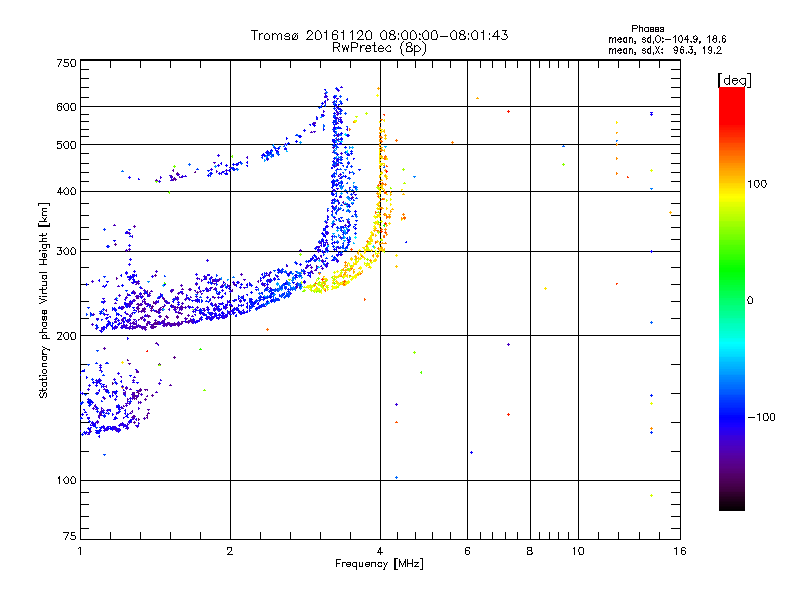Click the 'mean, sd,O:-104.9, 18.6' statistic
800x600 pixels.
(x=667, y=39)
